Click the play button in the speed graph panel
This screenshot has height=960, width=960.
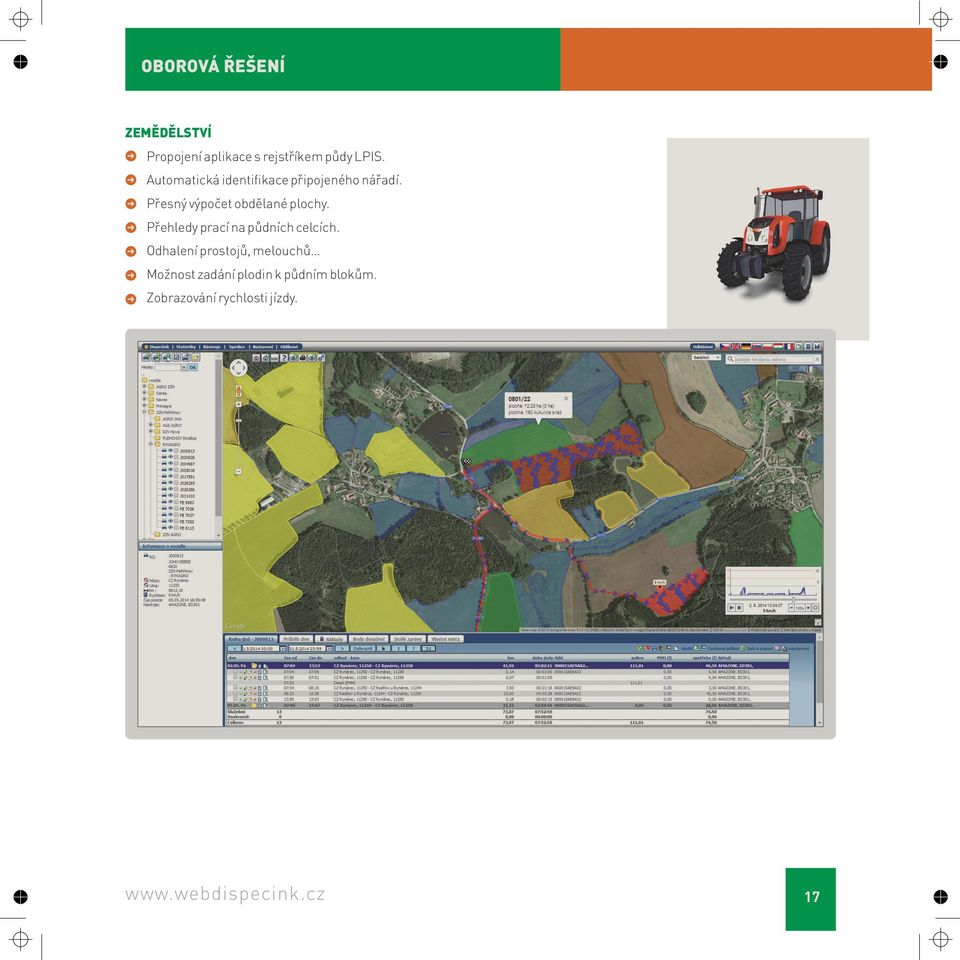tap(732, 607)
